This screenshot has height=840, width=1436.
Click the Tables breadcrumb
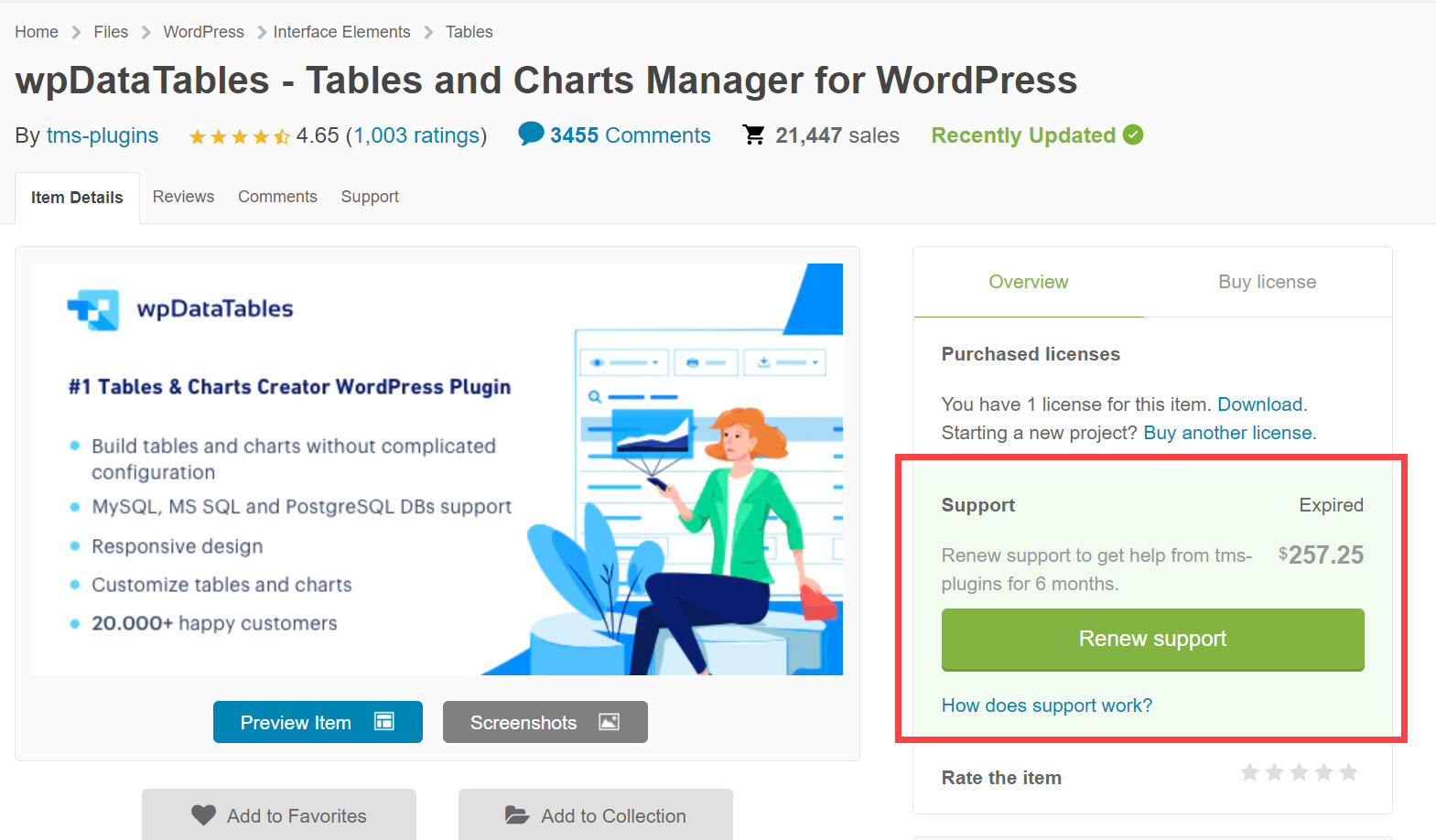469,32
